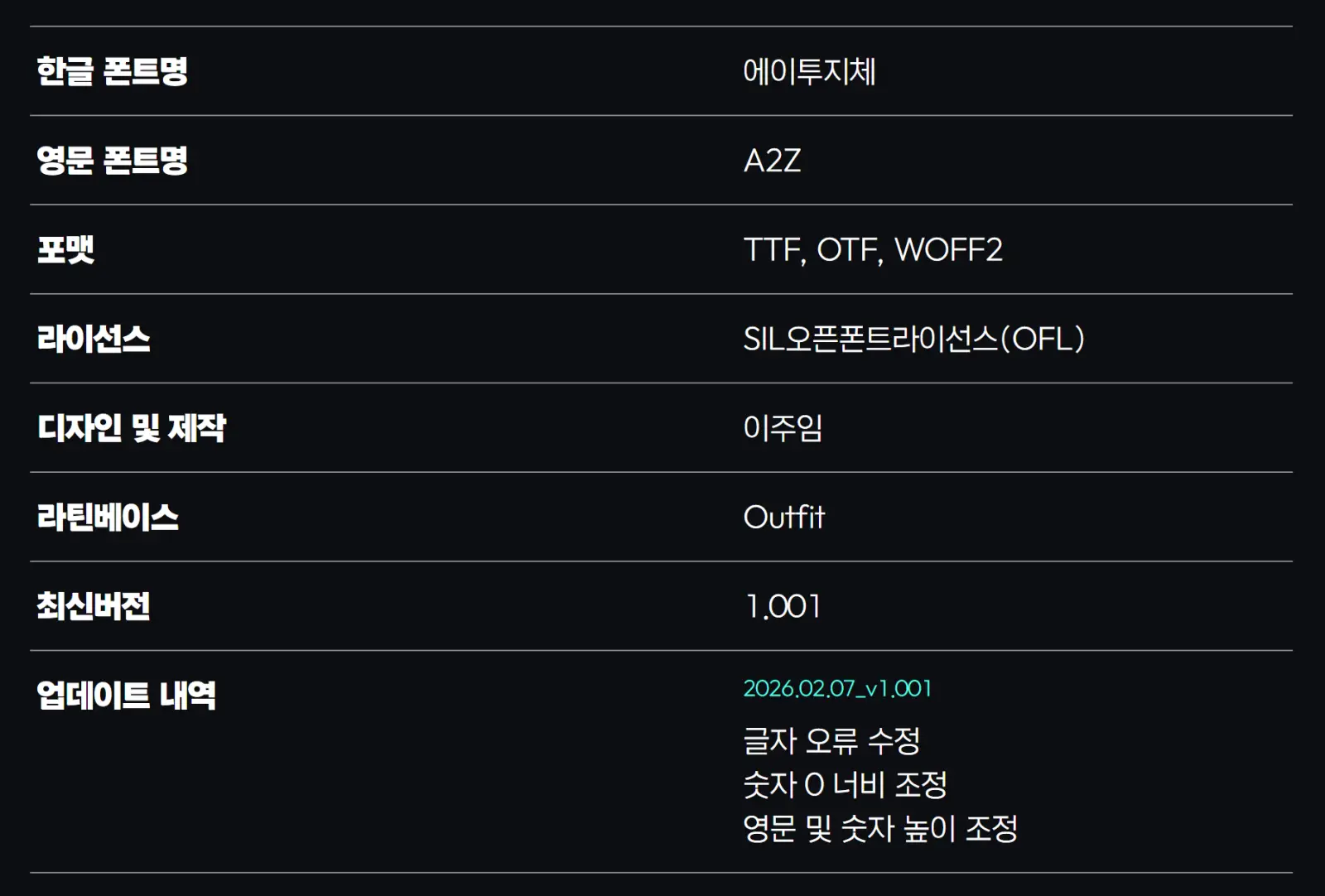Select the A2Z English font name

(x=772, y=161)
